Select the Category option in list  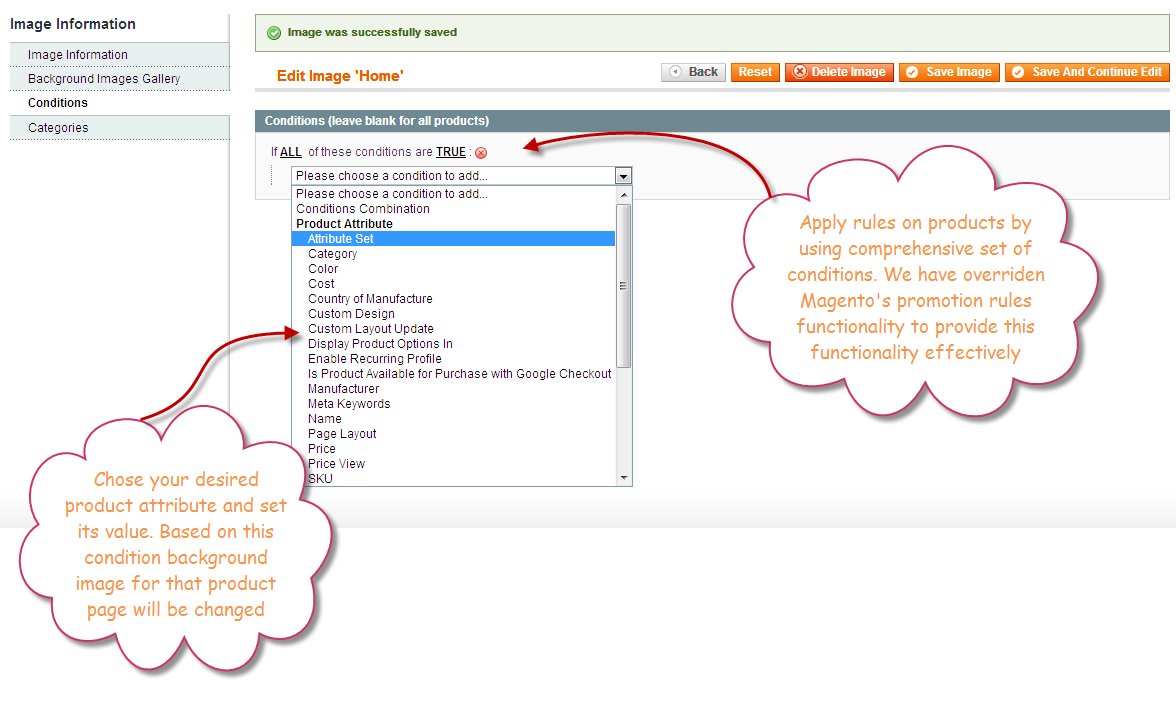pyautogui.click(x=332, y=254)
